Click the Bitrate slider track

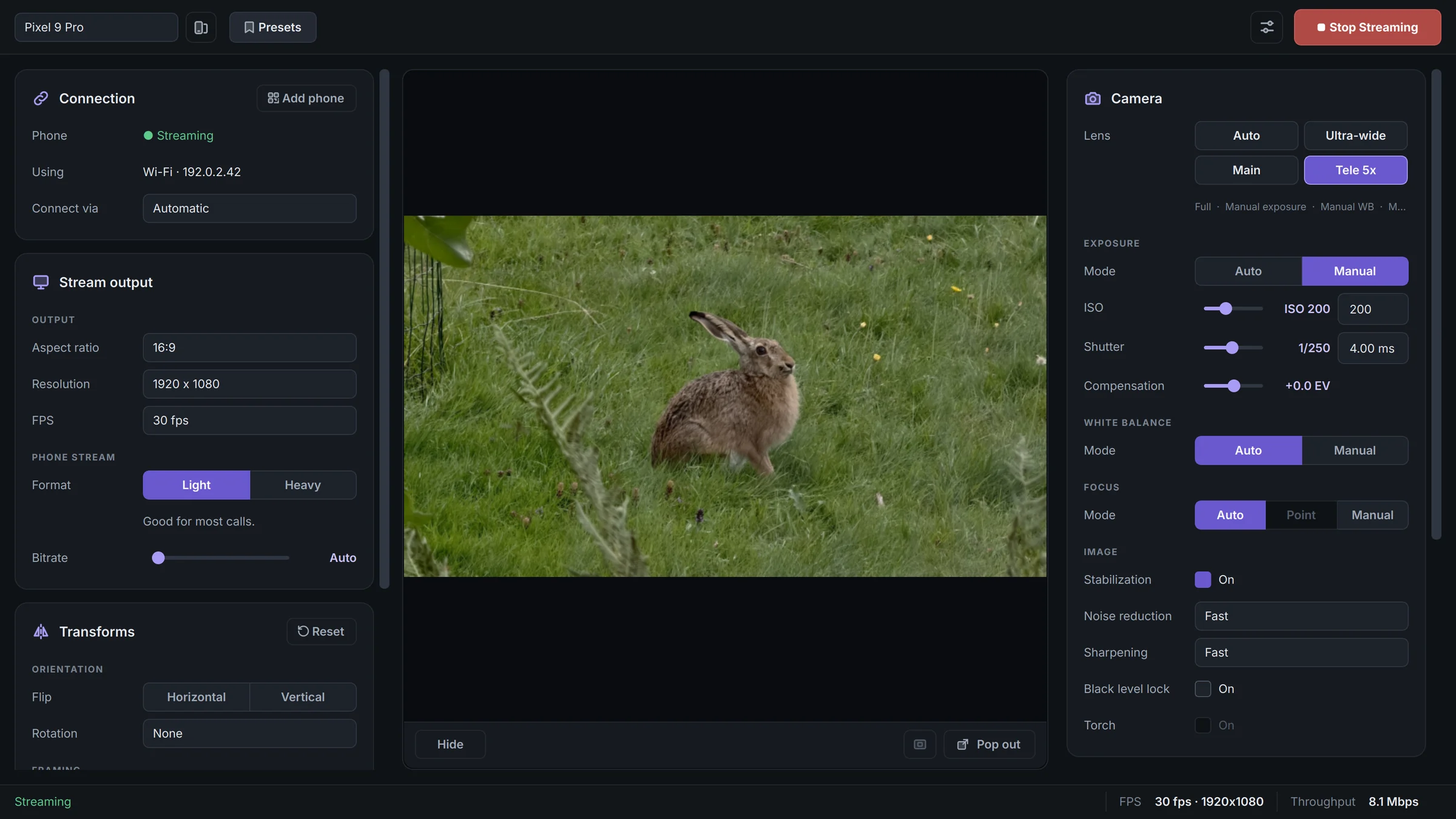coord(221,558)
